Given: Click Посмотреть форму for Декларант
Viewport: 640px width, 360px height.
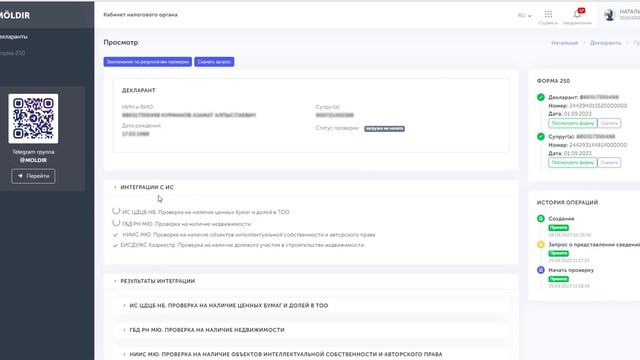Looking at the screenshot, I should (573, 123).
